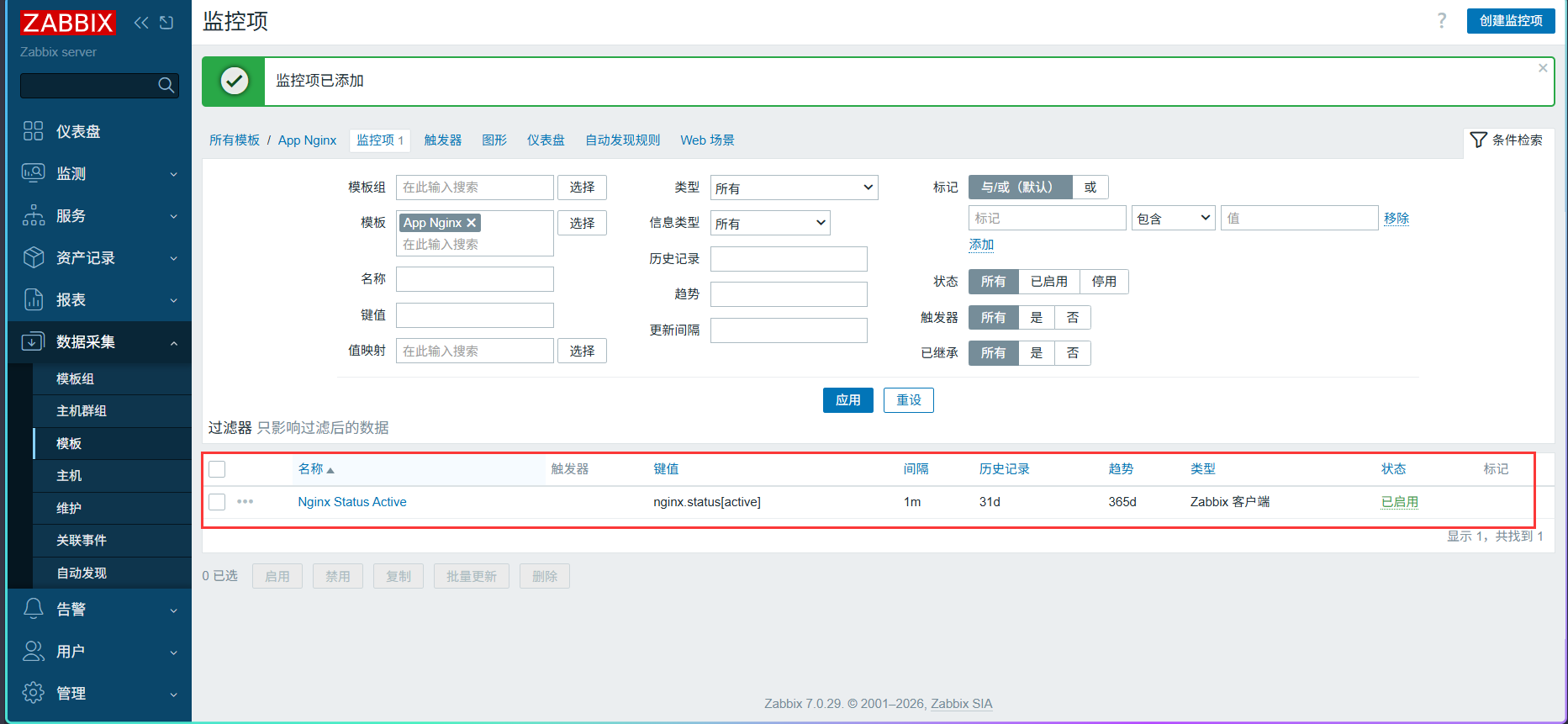Click the 创建监控项 button
Image resolution: width=1568 pixels, height=724 pixels.
tap(1511, 21)
